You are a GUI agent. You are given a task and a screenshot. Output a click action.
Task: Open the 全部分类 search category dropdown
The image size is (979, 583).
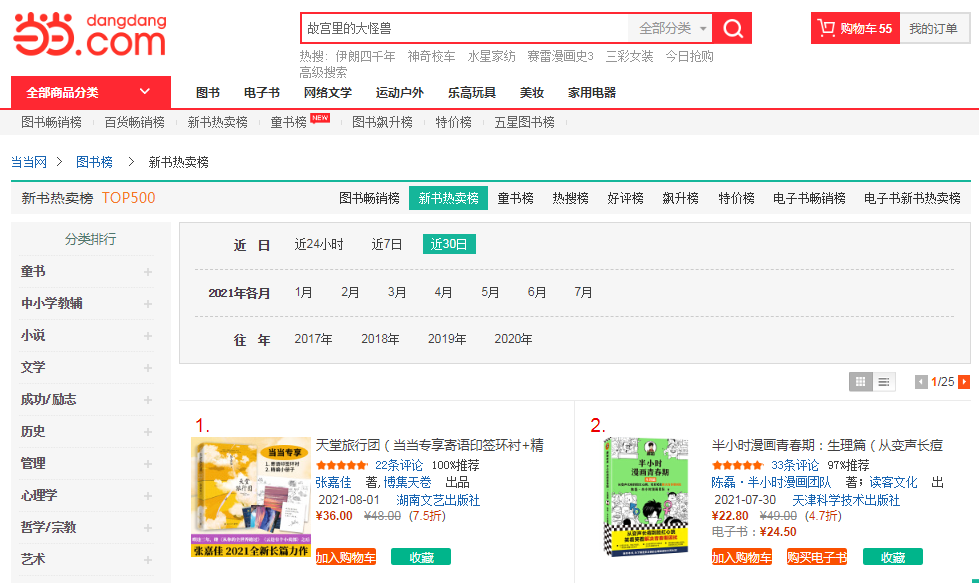(x=671, y=28)
